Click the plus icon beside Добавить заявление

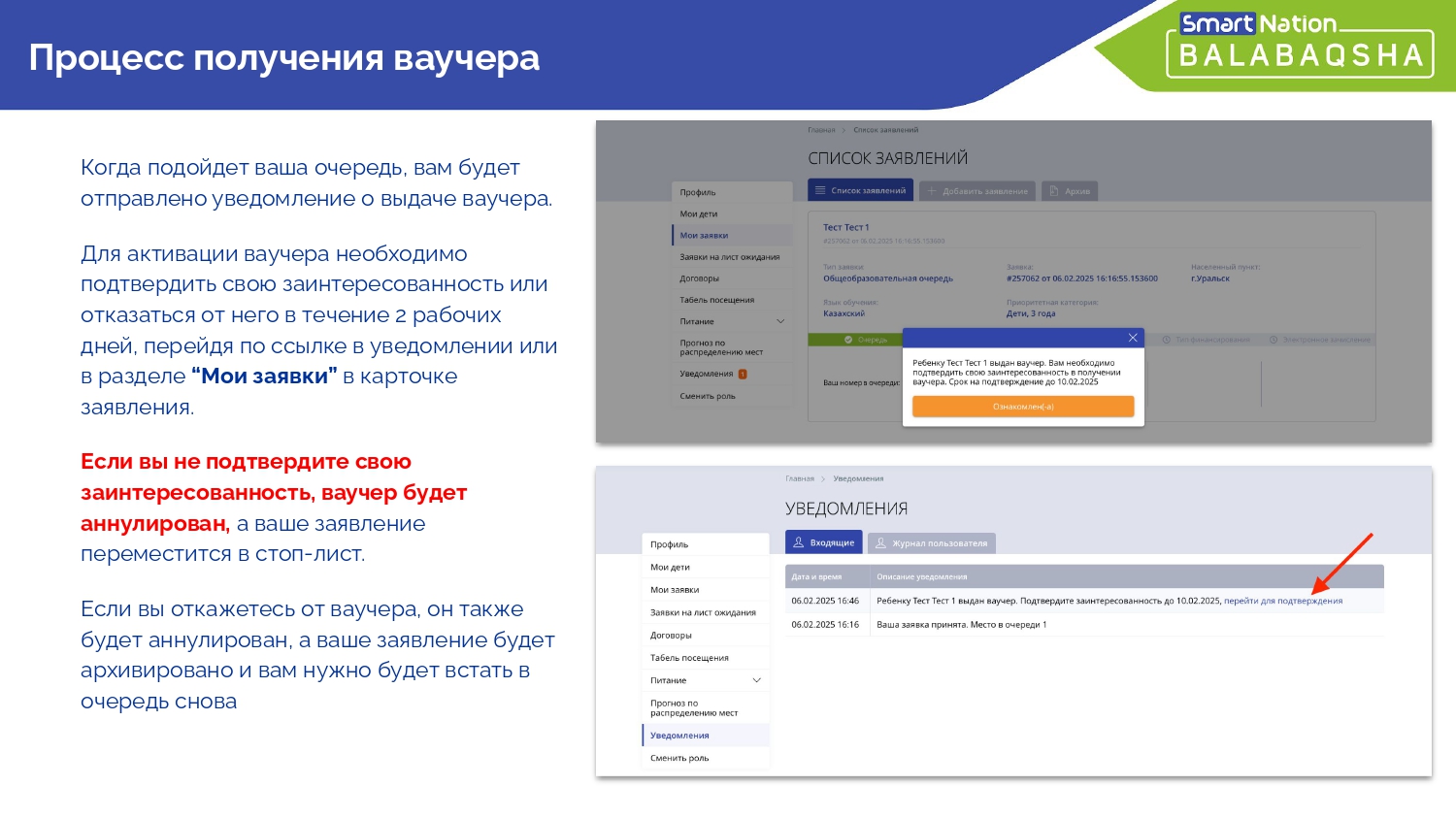(932, 191)
